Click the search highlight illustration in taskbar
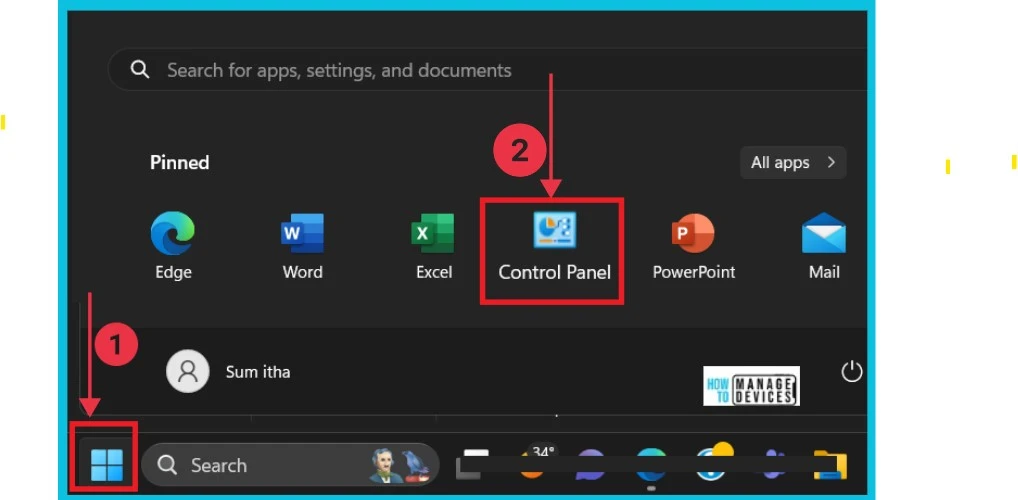The height and width of the screenshot is (500, 1018). (x=399, y=466)
